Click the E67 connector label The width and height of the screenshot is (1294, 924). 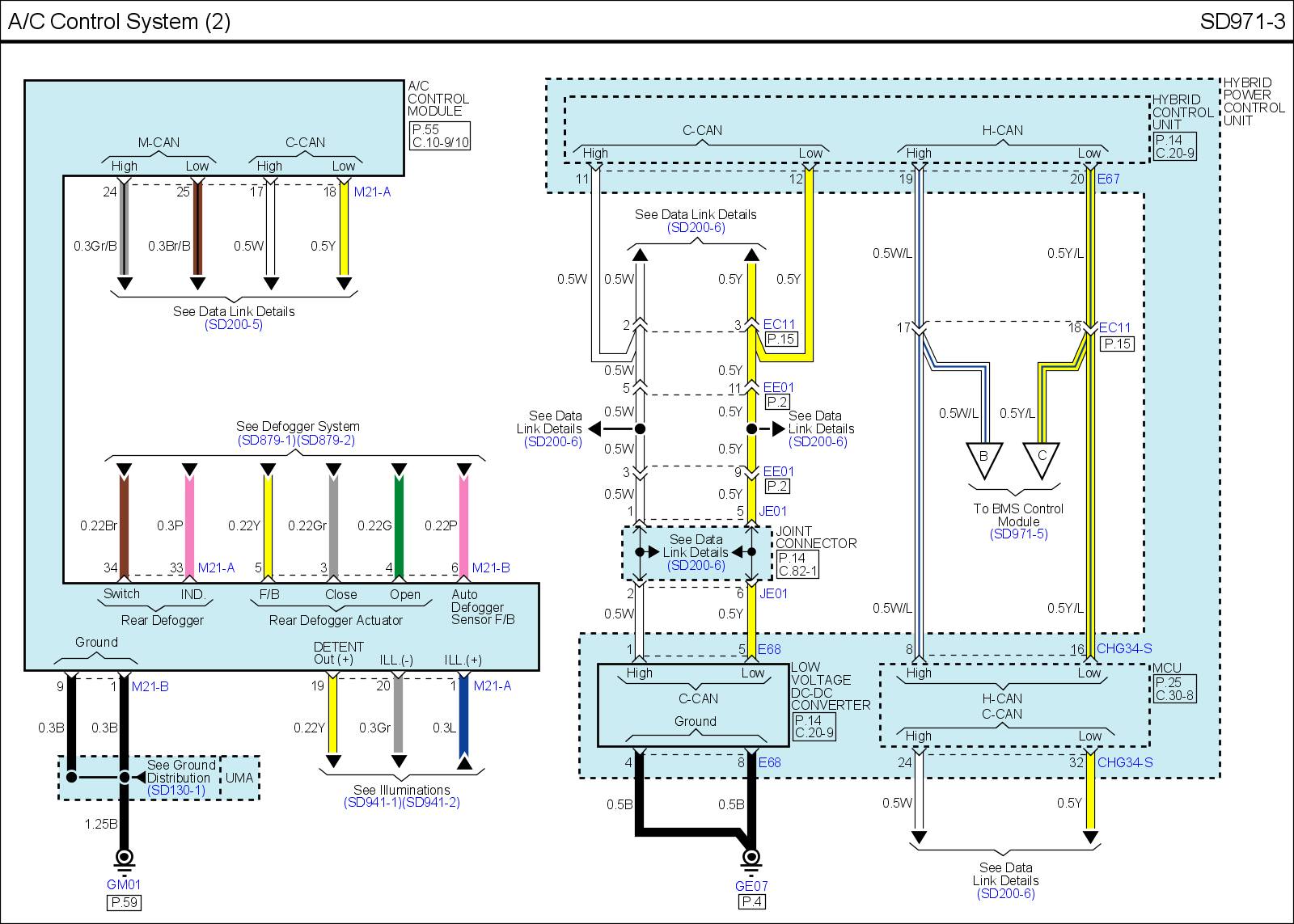[x=1108, y=179]
